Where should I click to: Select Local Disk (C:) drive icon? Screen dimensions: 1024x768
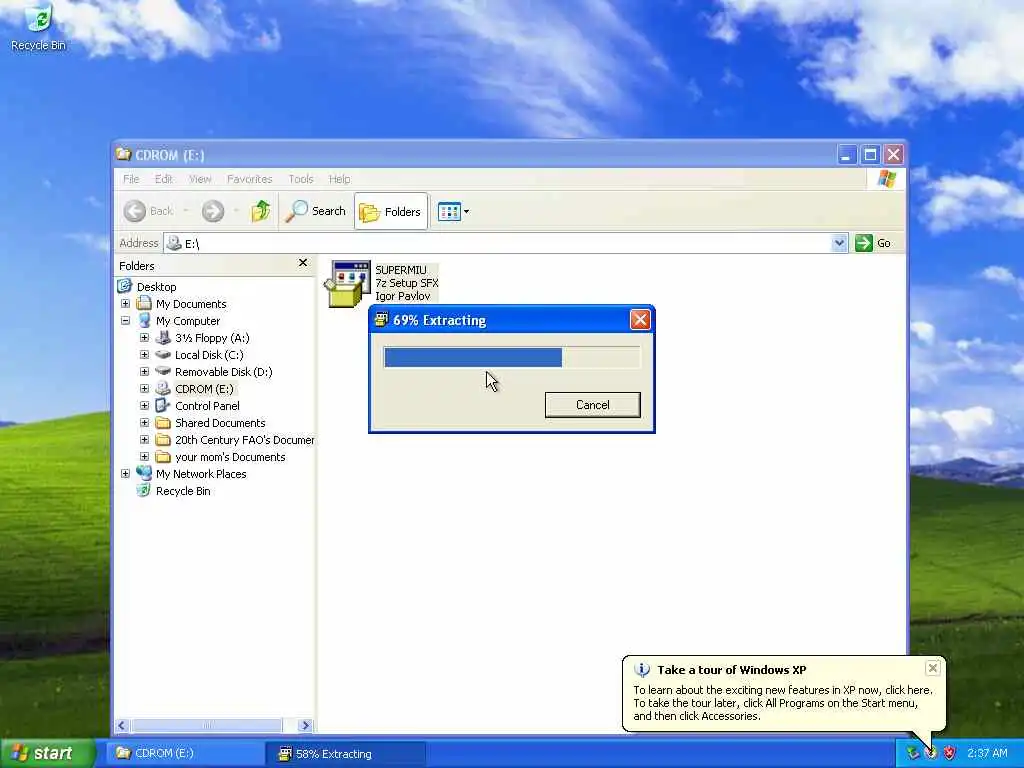coord(163,355)
